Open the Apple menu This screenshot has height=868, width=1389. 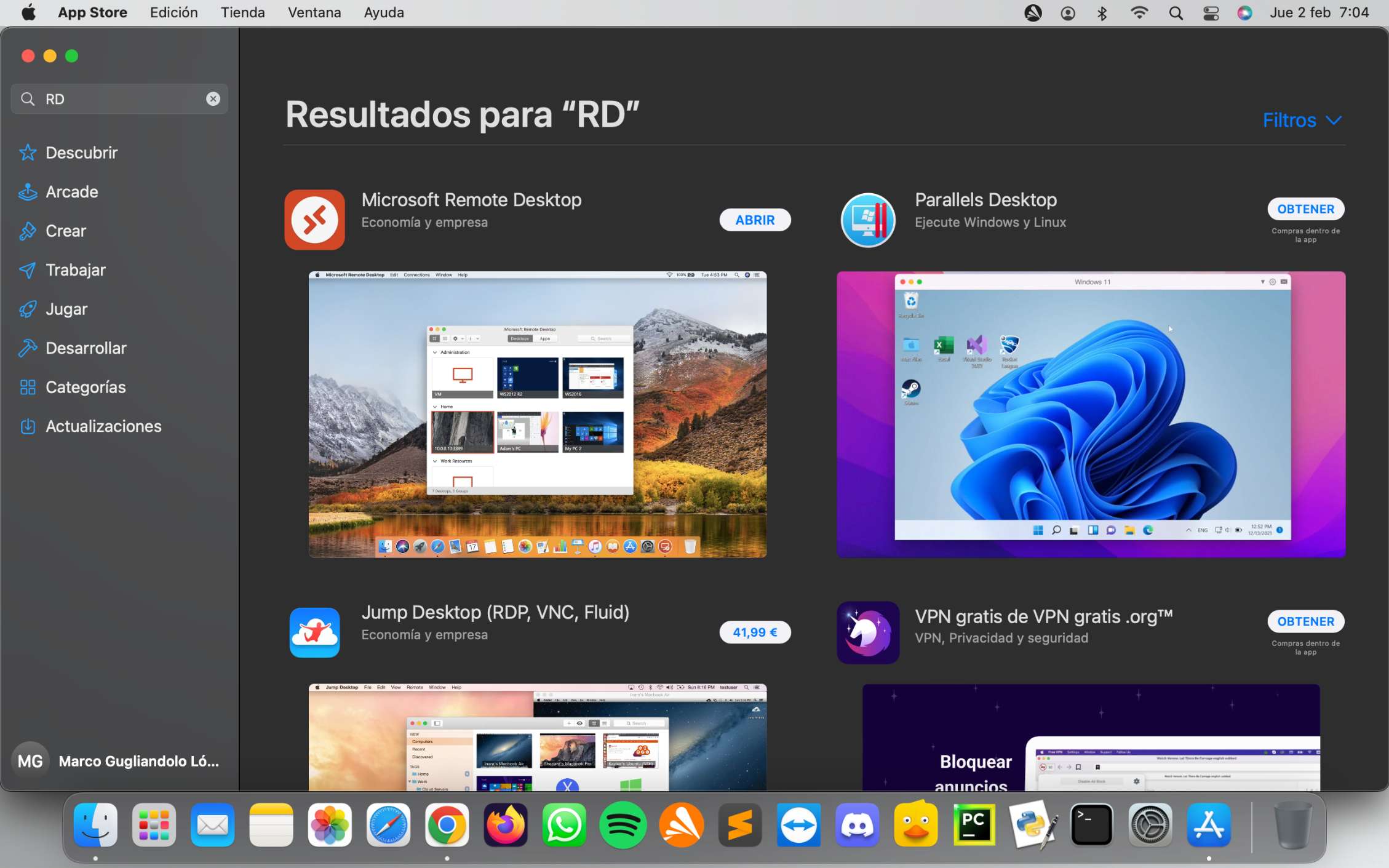tap(28, 12)
